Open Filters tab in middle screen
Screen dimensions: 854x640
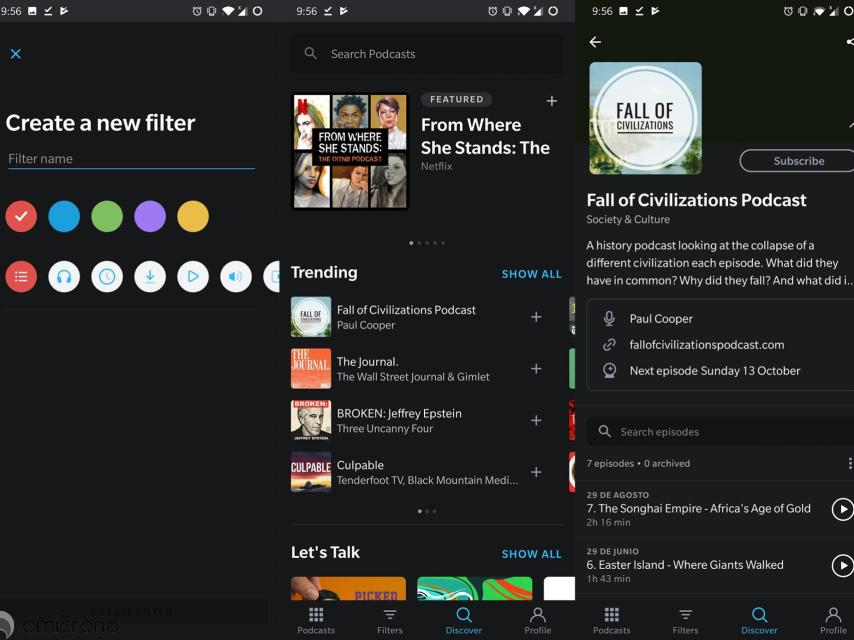coord(390,620)
